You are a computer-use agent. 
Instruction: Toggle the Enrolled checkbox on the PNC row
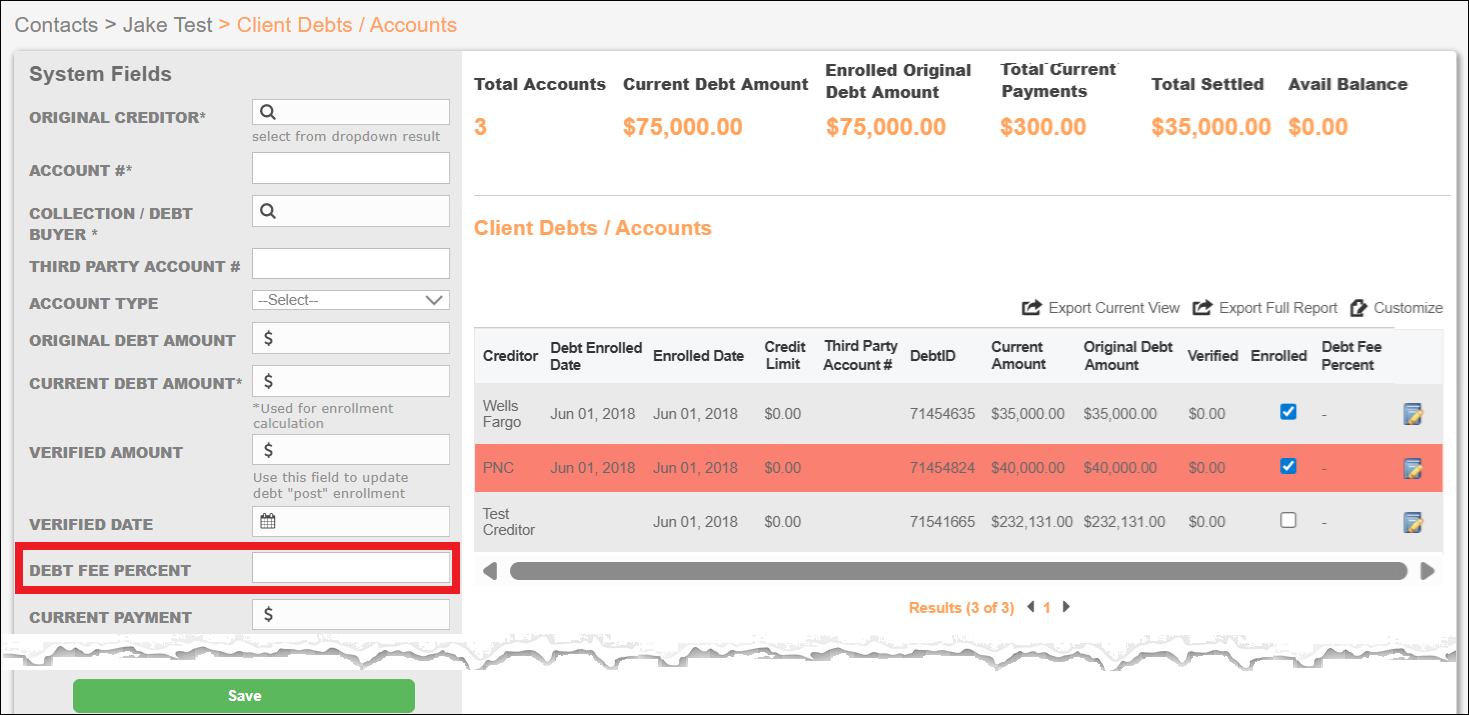(x=1288, y=466)
